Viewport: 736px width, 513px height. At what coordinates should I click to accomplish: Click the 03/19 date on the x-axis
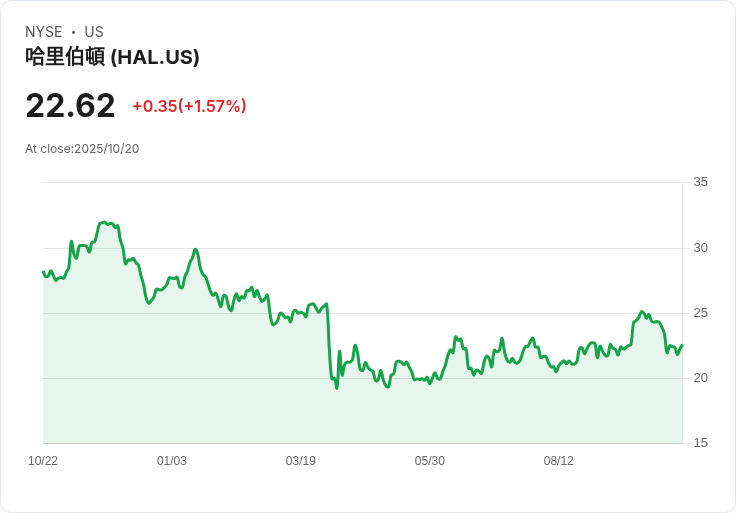(x=301, y=461)
